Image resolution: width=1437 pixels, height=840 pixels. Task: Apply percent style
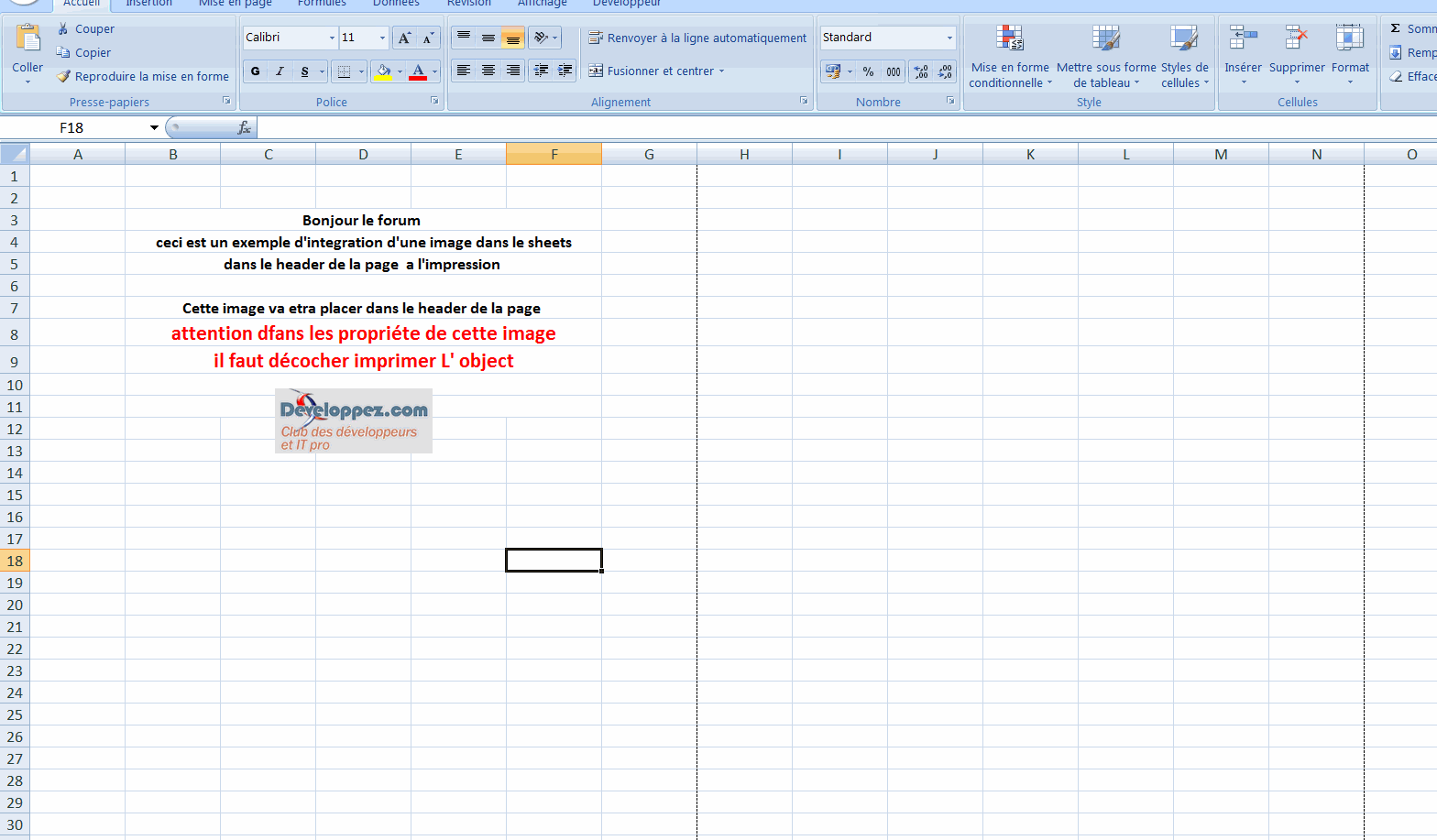tap(869, 71)
